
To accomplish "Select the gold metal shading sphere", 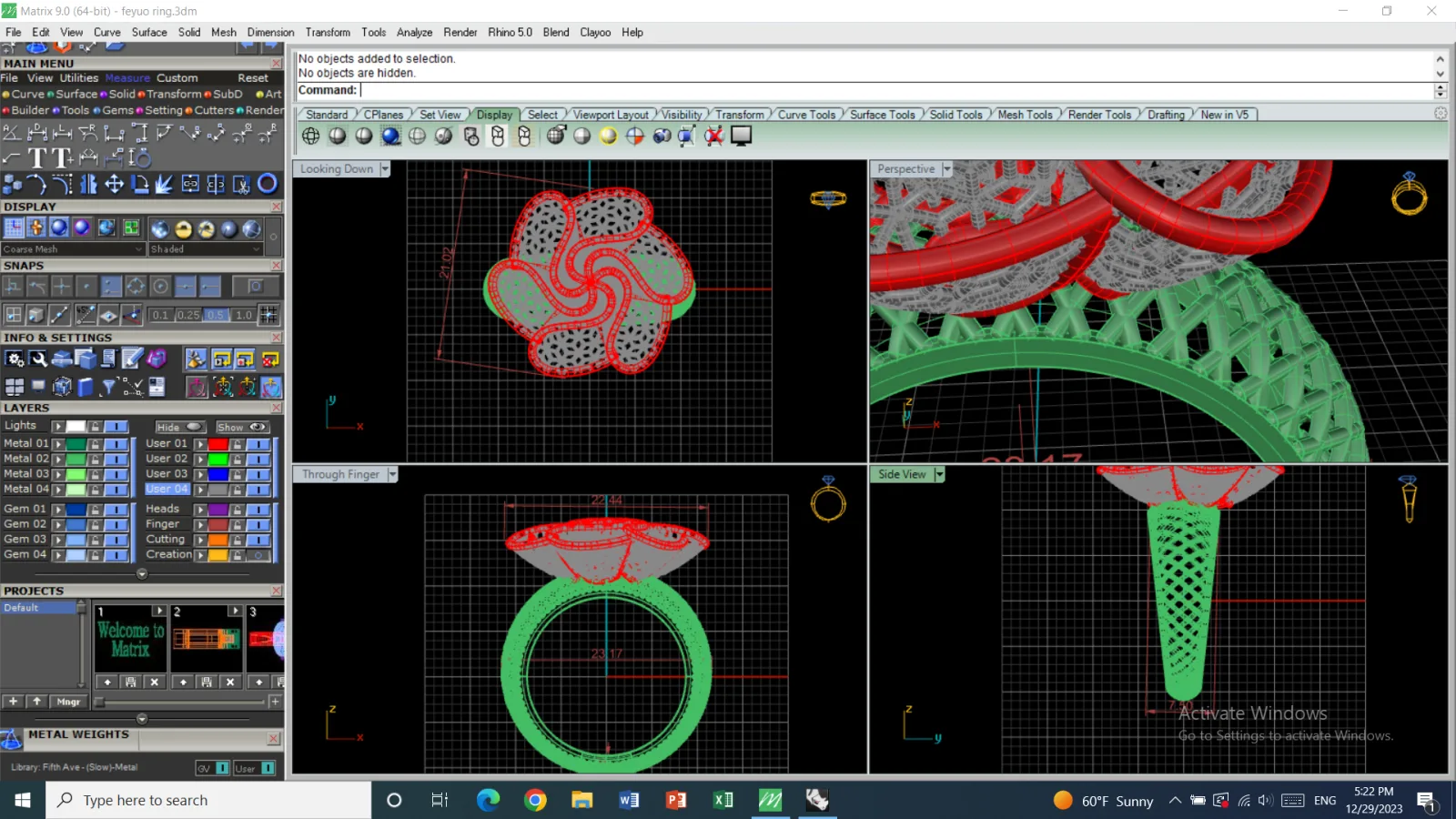I will coord(183,228).
